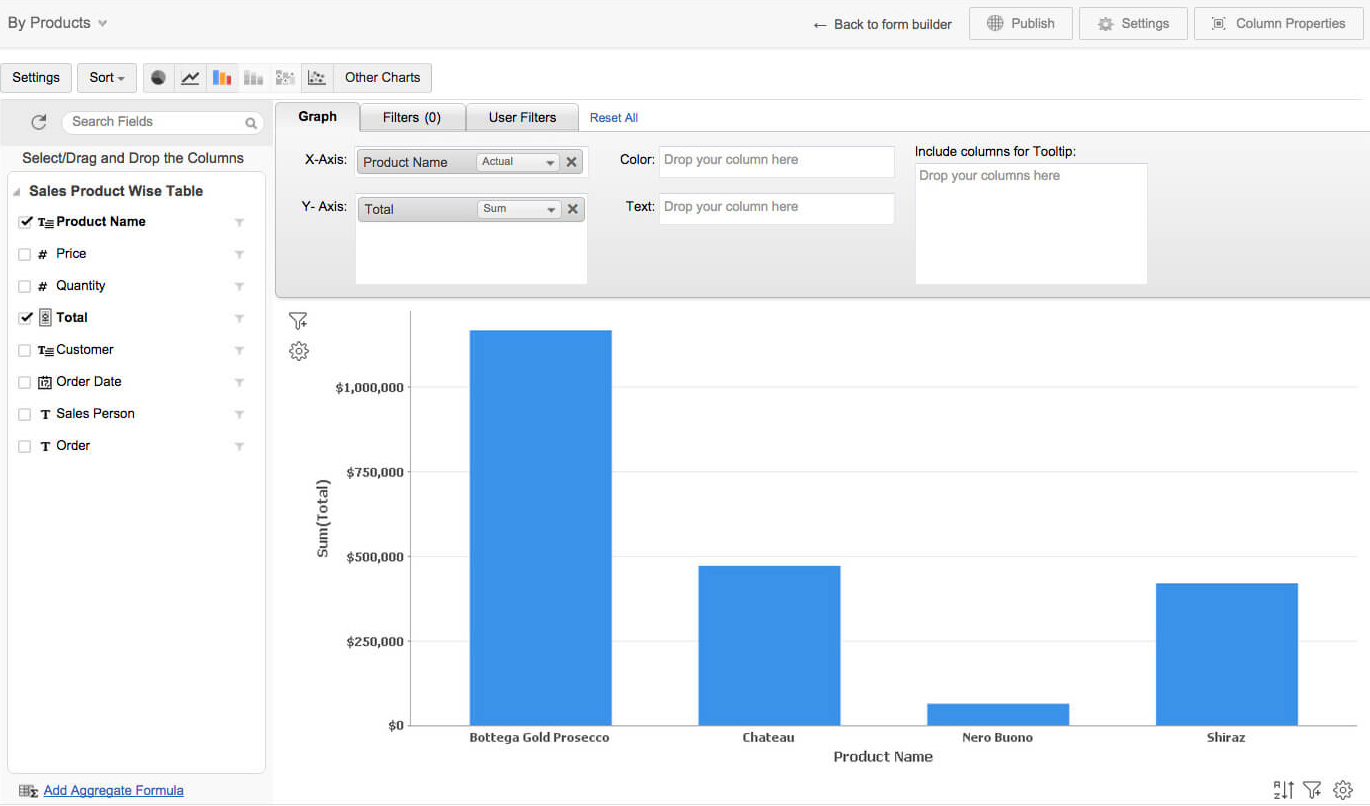Choose the scatter plot chart icon
1370x806 pixels.
[x=317, y=77]
